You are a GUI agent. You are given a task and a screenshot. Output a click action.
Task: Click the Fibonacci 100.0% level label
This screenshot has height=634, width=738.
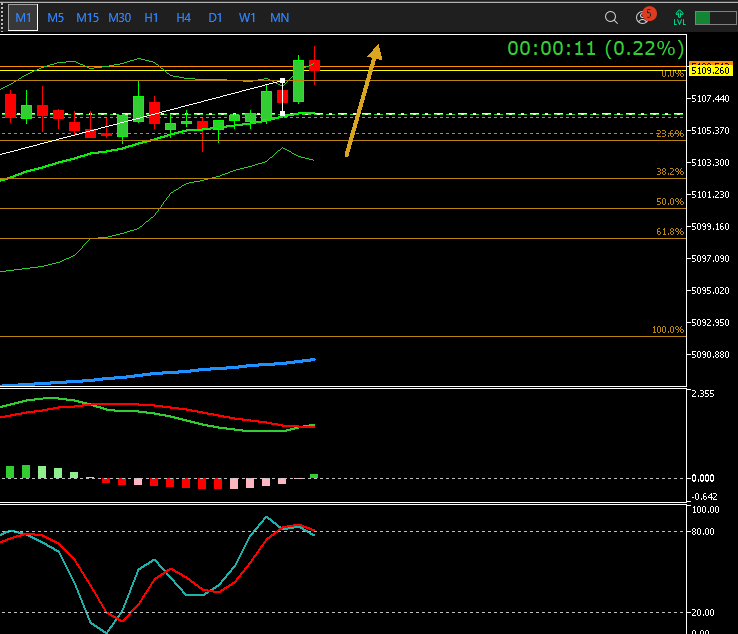[667, 330]
